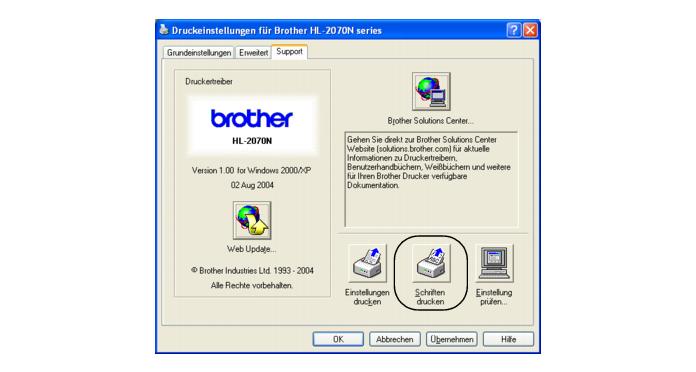
Task: Confirm with the OK button
Action: (x=338, y=339)
